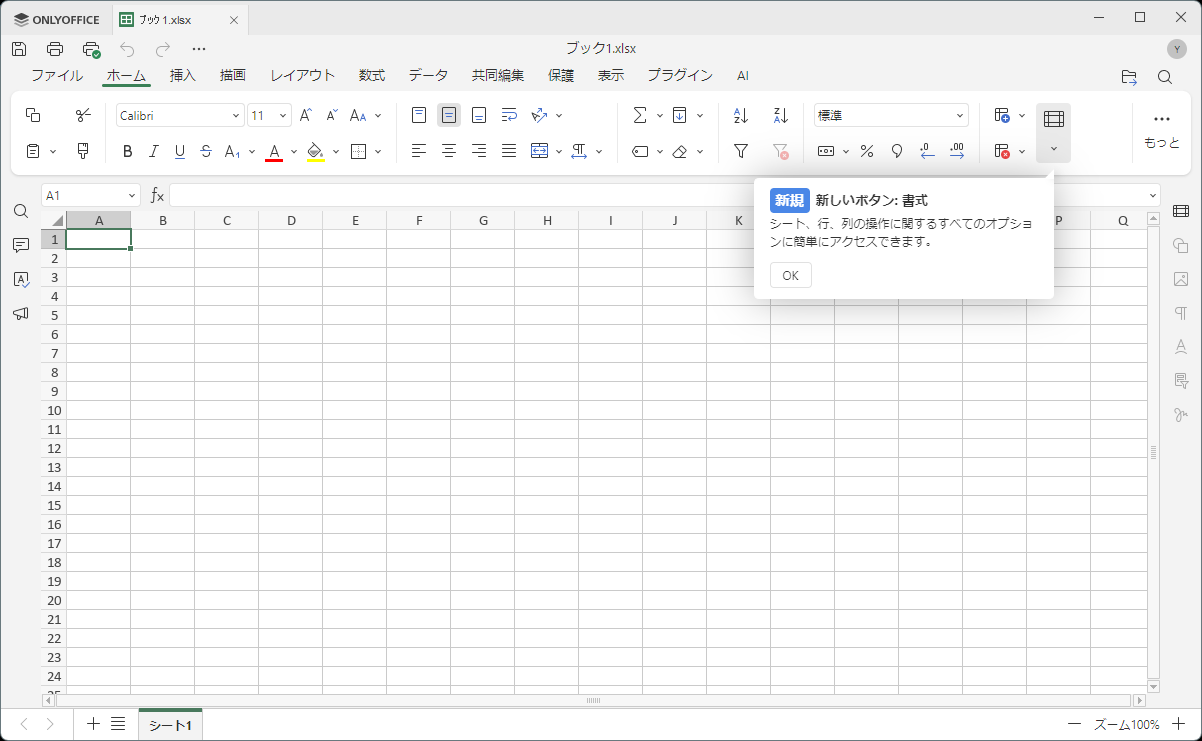Screen dimensions: 1202x741
Task: Click the Decrease decimal icon
Action: 927,151
